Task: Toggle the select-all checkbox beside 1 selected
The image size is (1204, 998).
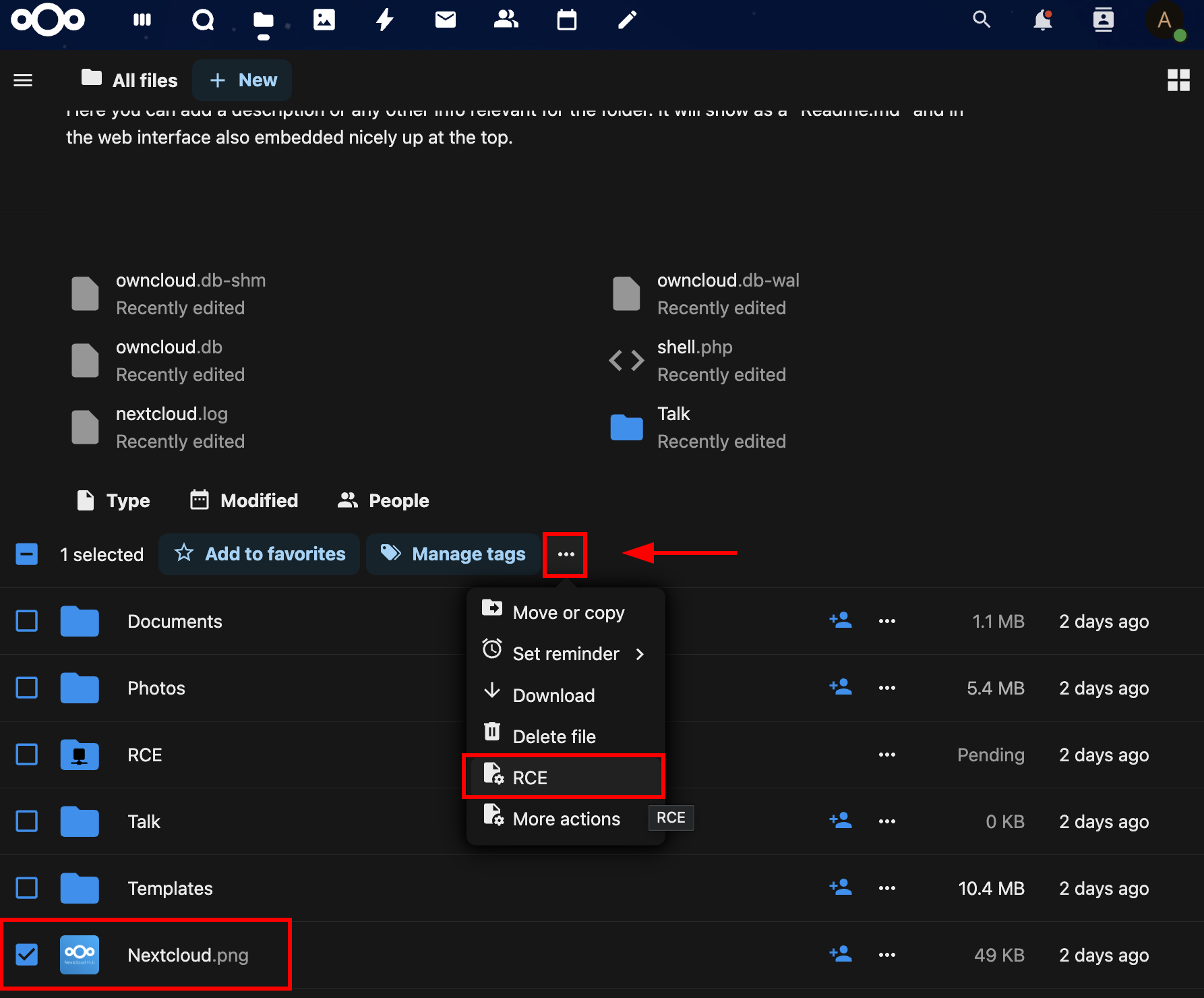Action: pyautogui.click(x=27, y=554)
